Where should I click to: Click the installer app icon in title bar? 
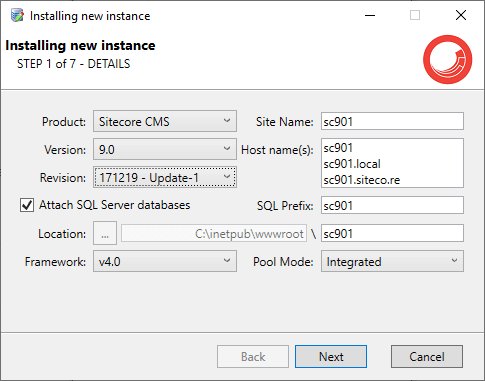coord(17,15)
